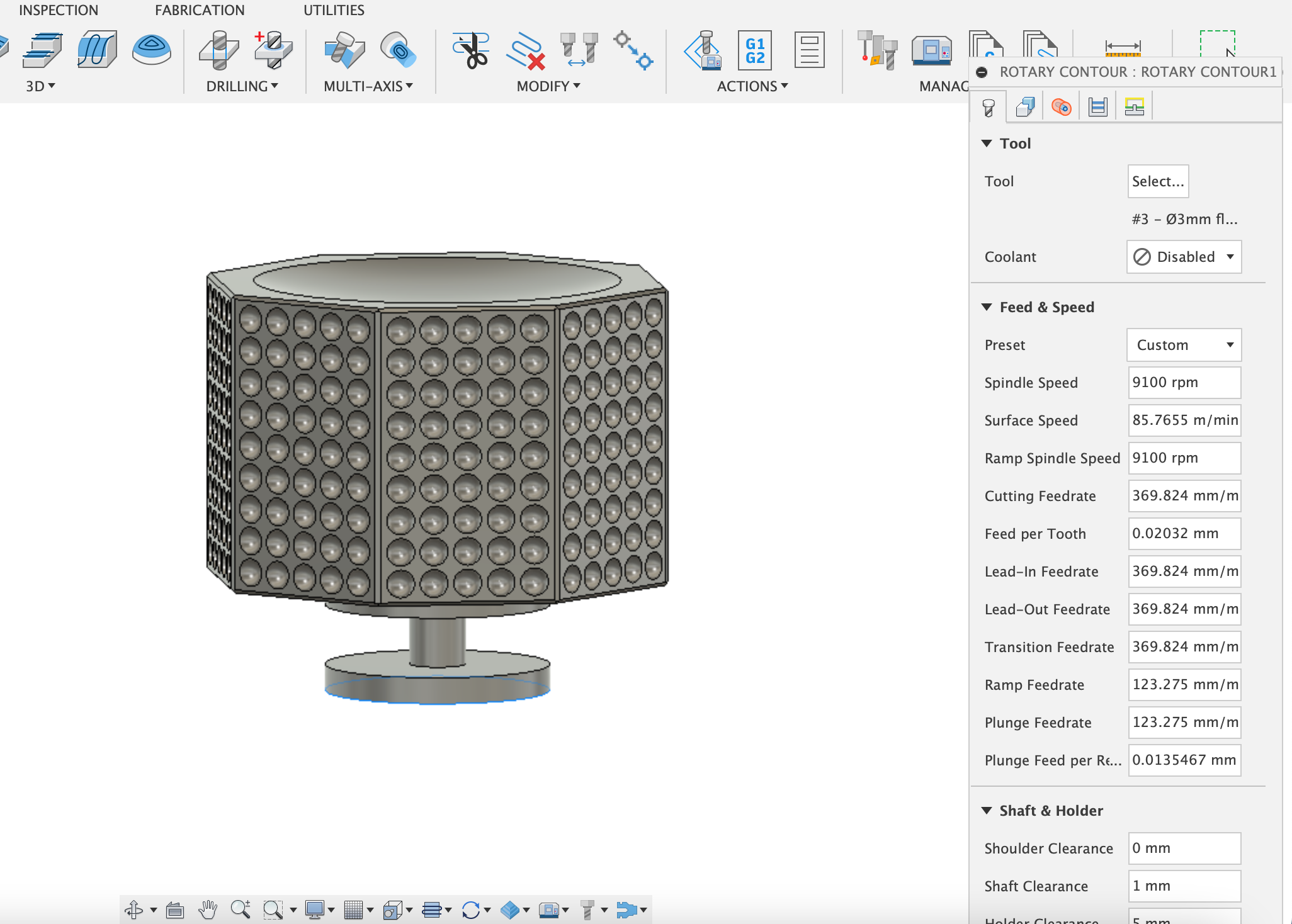Switch to the Linking tab in the dialog
The height and width of the screenshot is (924, 1292).
click(x=1135, y=107)
